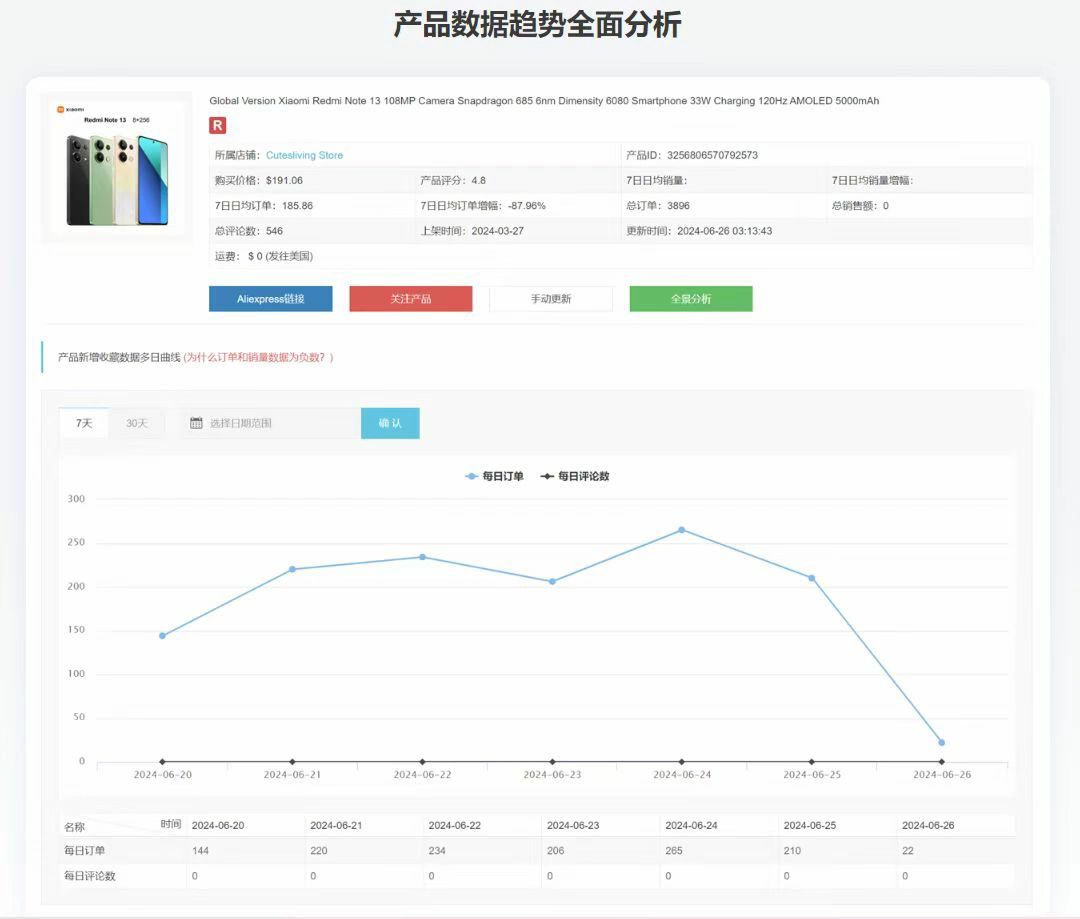Click the 产品评分 4.8 value
This screenshot has height=919, width=1080.
tap(479, 180)
